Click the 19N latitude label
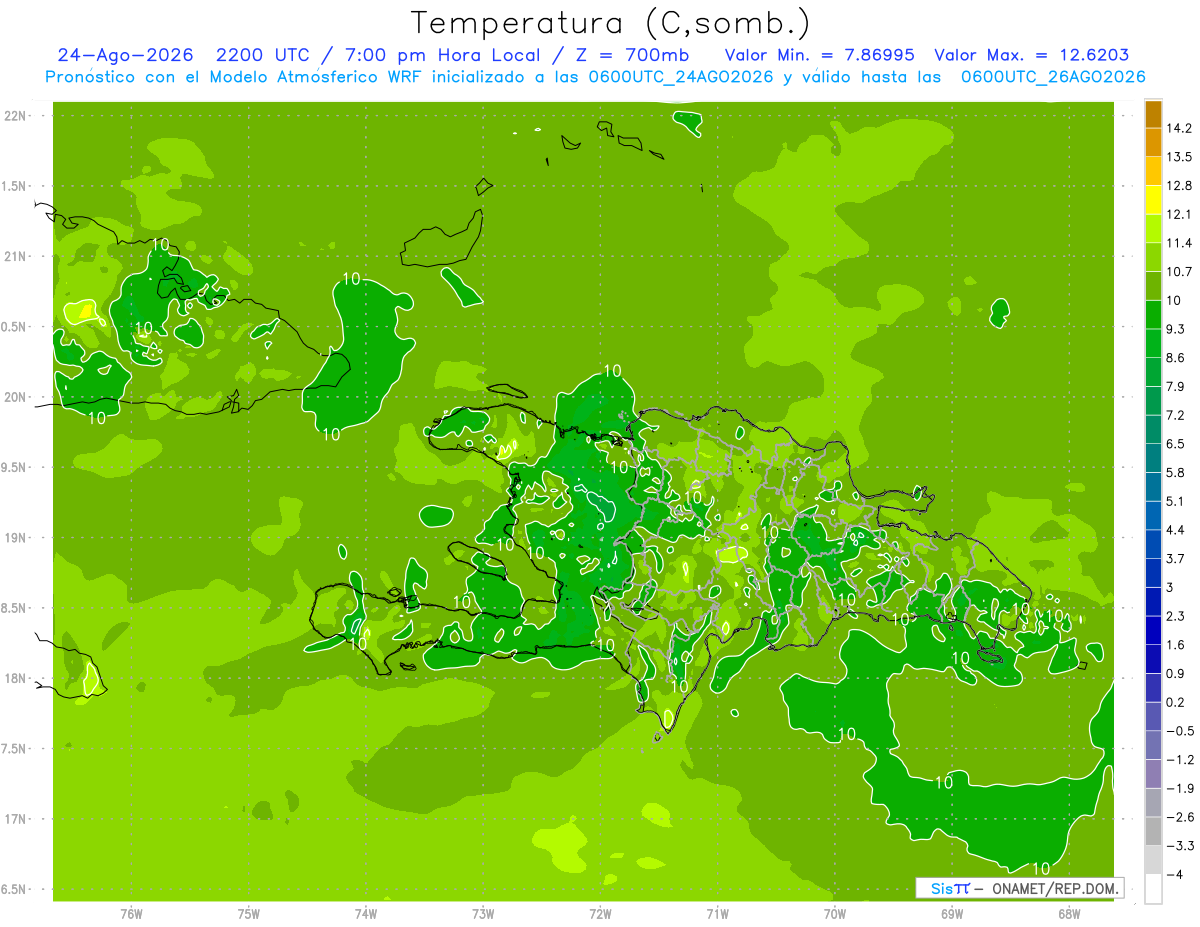 click(x=16, y=538)
